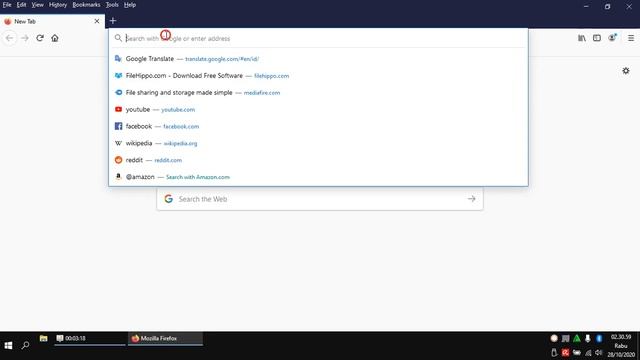Select reddit suggestion
The height and width of the screenshot is (360, 640).
[x=318, y=160]
